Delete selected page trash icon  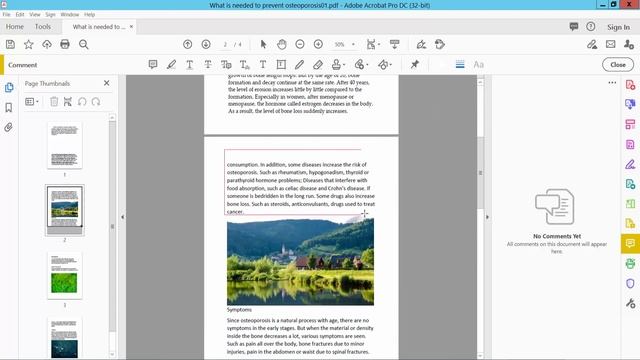pos(54,102)
